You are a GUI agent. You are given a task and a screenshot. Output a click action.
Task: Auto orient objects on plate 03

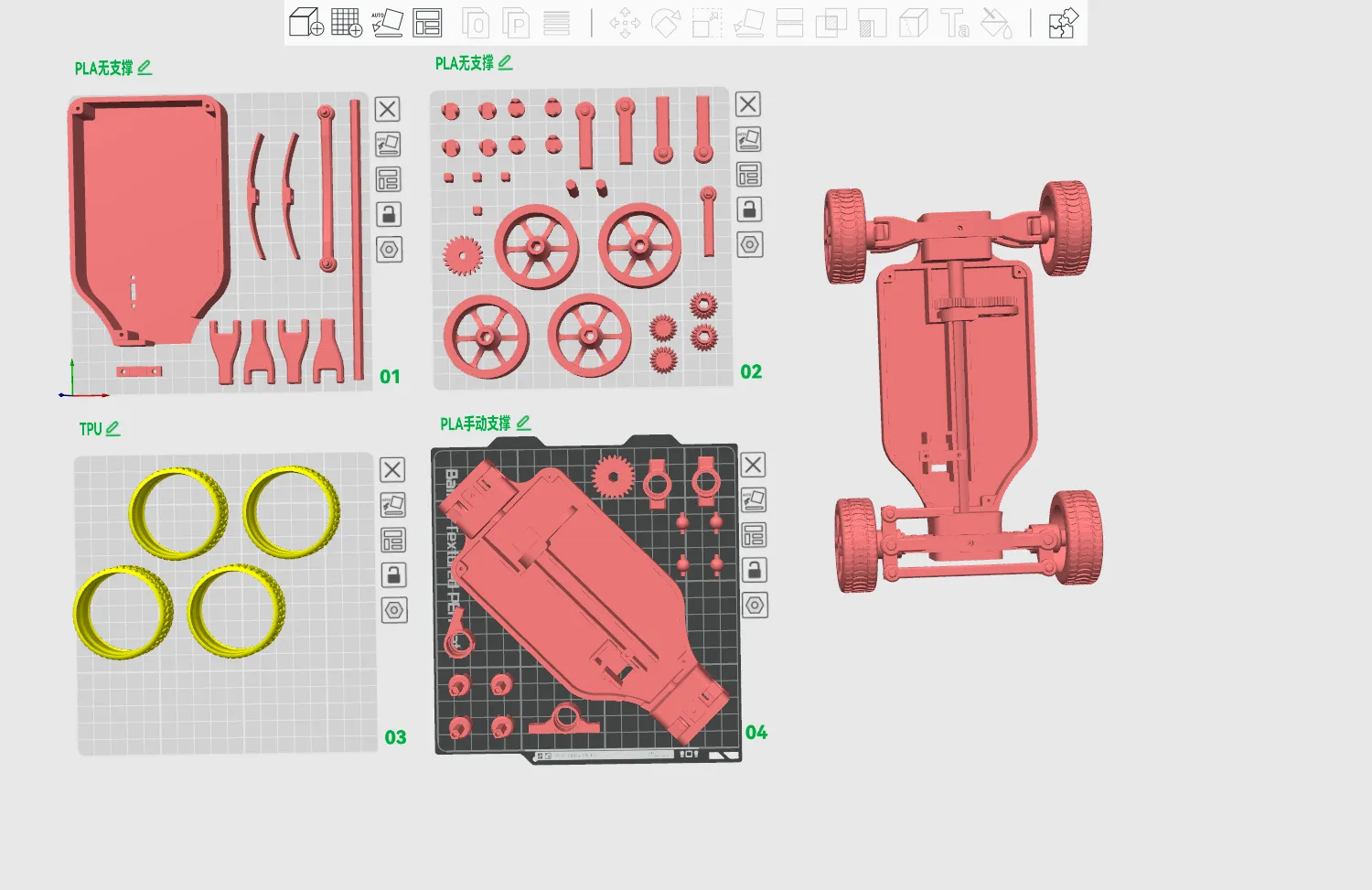[x=393, y=505]
